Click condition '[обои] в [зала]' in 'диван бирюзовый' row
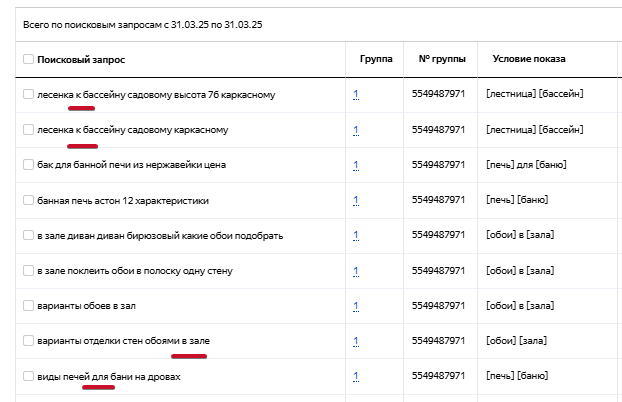The height and width of the screenshot is (402, 622). 520,235
